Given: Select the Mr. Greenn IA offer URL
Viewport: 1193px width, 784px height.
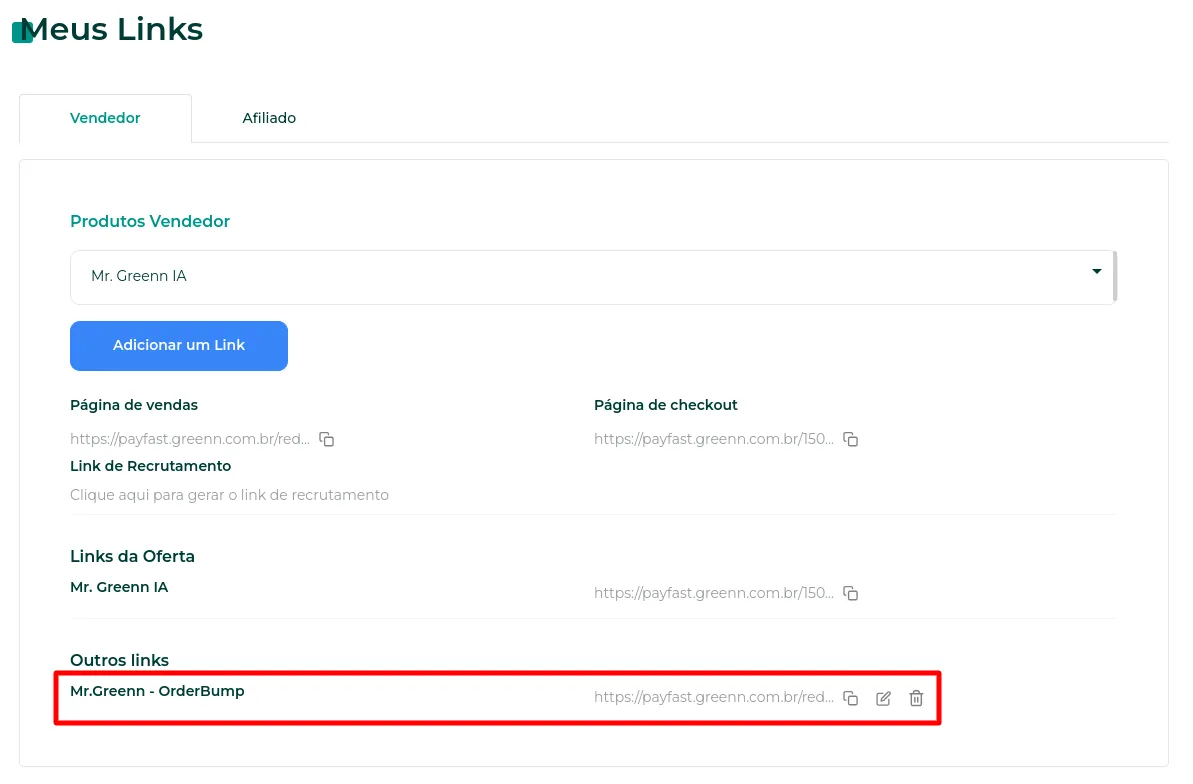Looking at the screenshot, I should (714, 593).
